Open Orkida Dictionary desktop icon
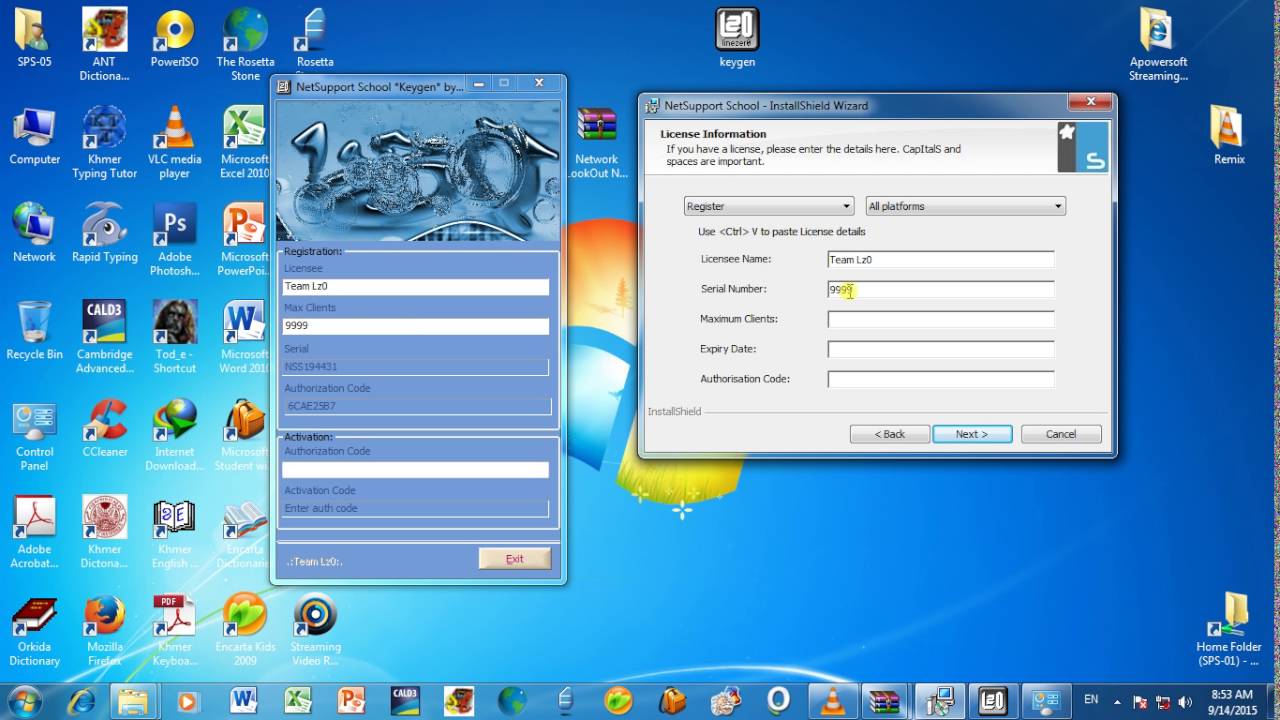Viewport: 1280px width, 720px height. coord(34,630)
